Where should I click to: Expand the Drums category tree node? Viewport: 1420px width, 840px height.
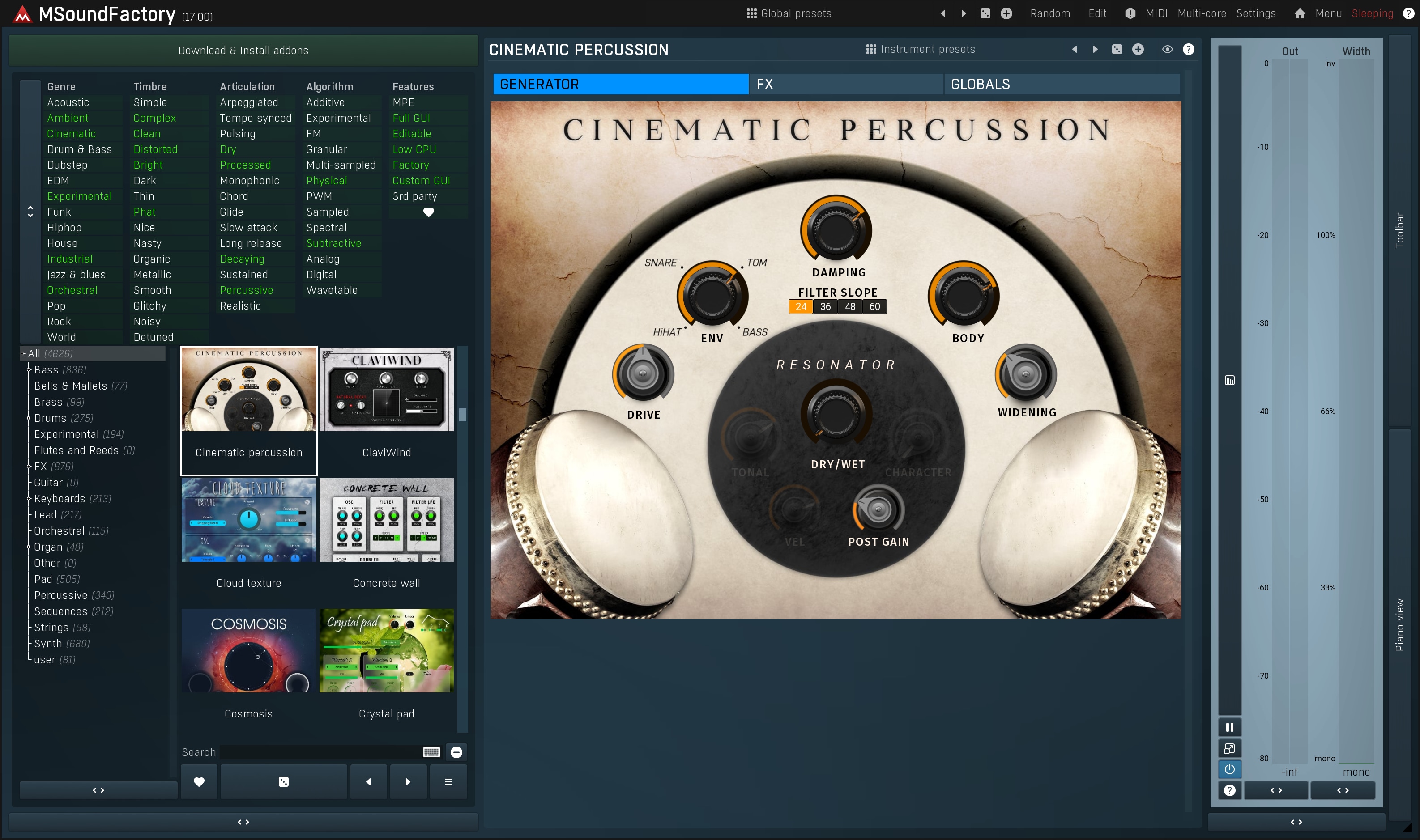[28, 418]
